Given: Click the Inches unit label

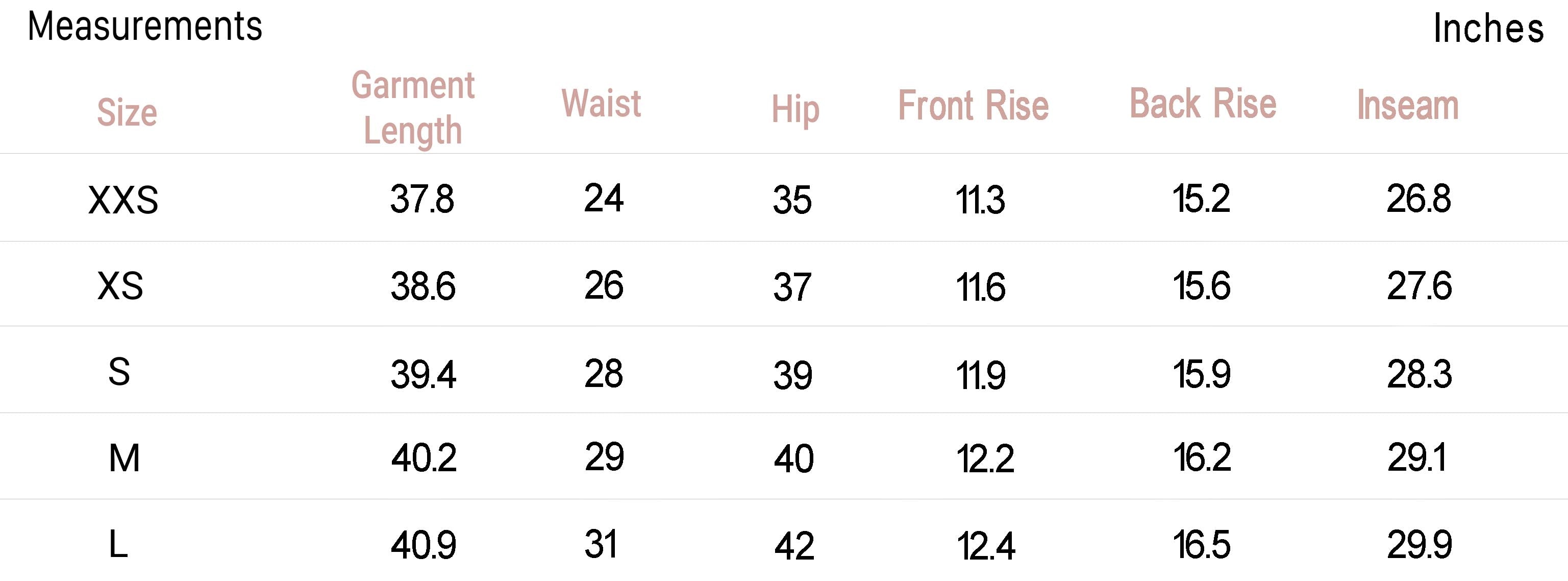Looking at the screenshot, I should (x=1488, y=29).
